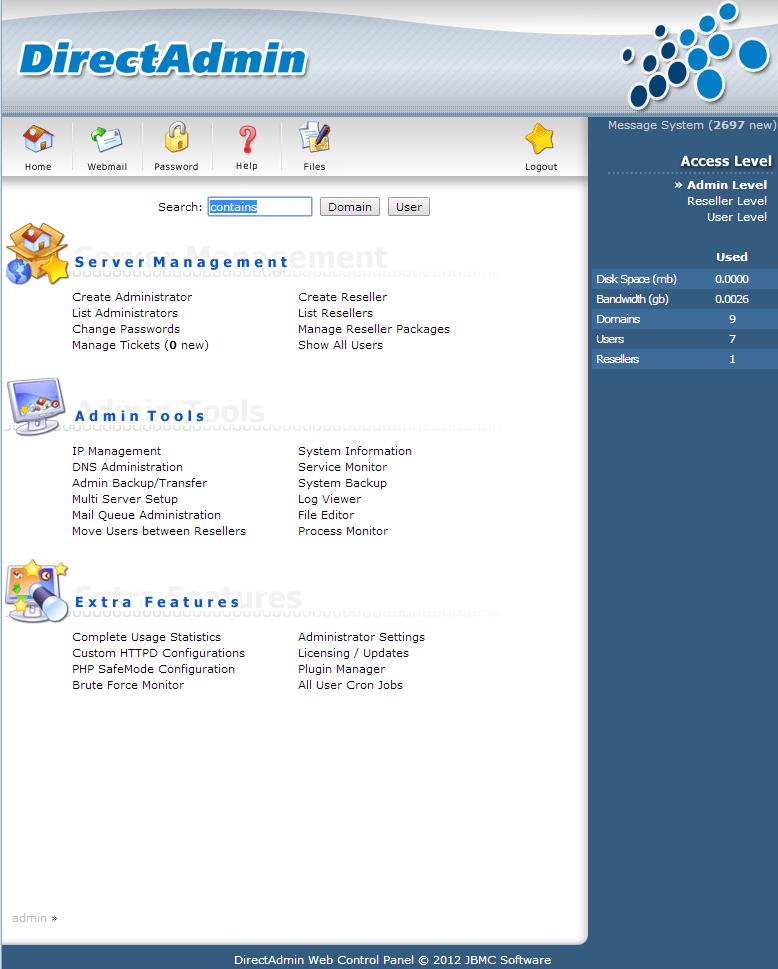Switch to Reseller Level access
Viewport: 778px width, 969px height.
(x=727, y=201)
